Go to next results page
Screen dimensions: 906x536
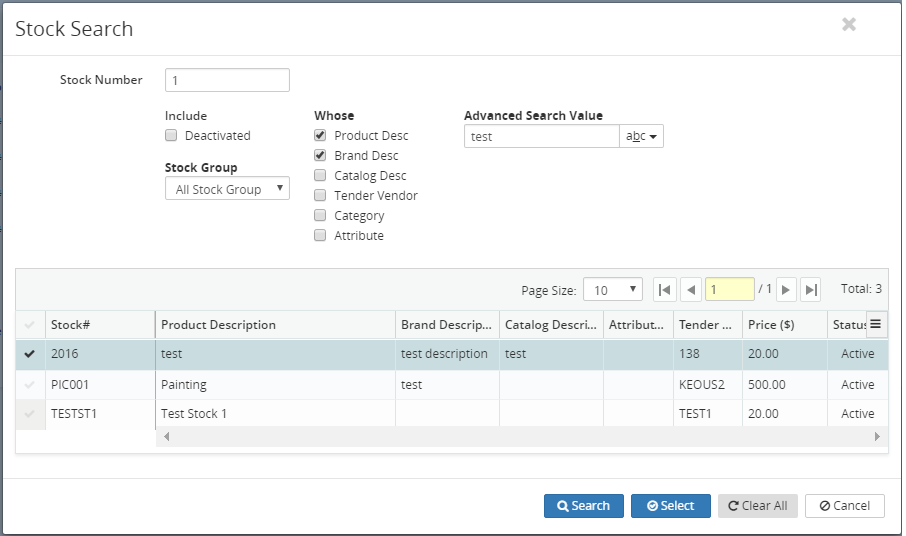786,290
